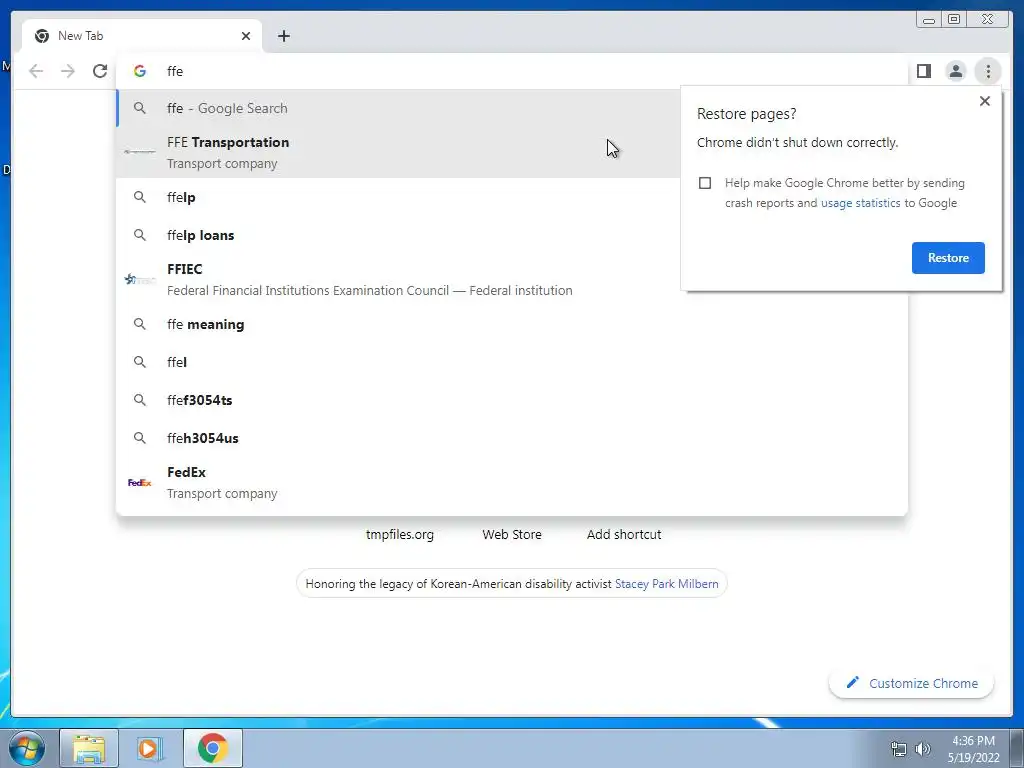Open File Explorer from taskbar
This screenshot has width=1024, height=768.
[x=89, y=748]
